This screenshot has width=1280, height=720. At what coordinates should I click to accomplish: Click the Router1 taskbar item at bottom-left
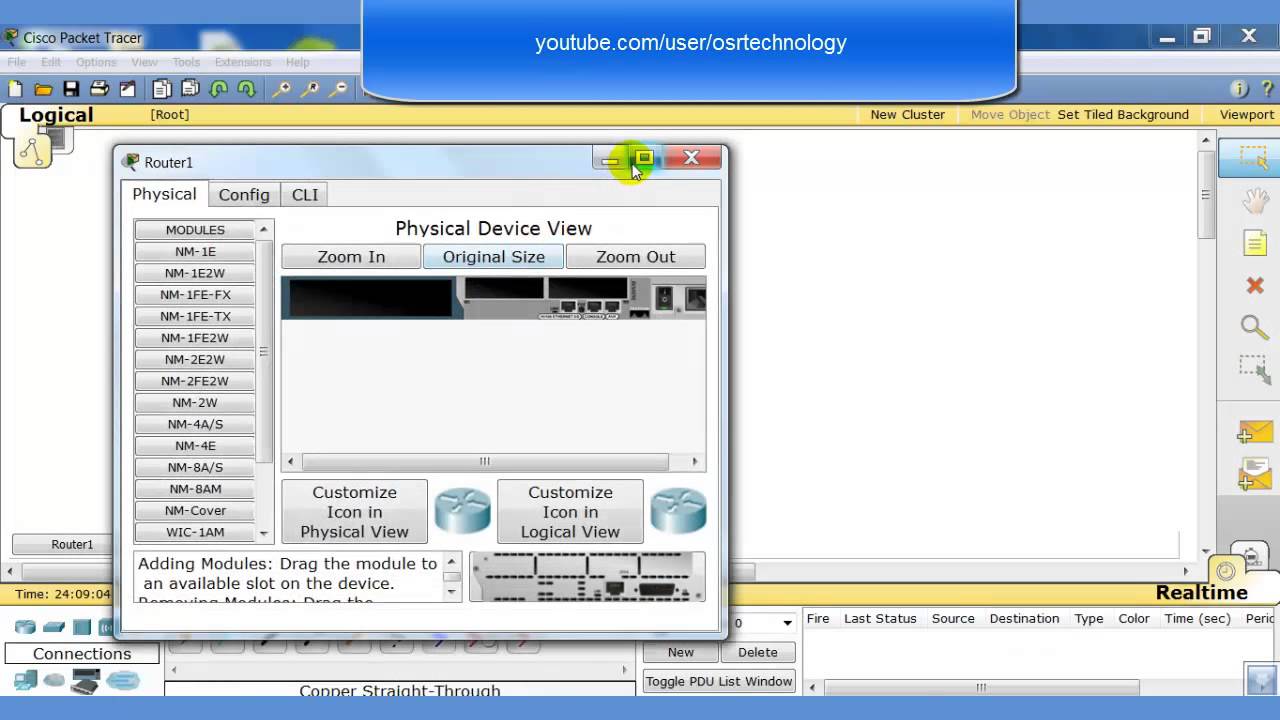click(72, 544)
